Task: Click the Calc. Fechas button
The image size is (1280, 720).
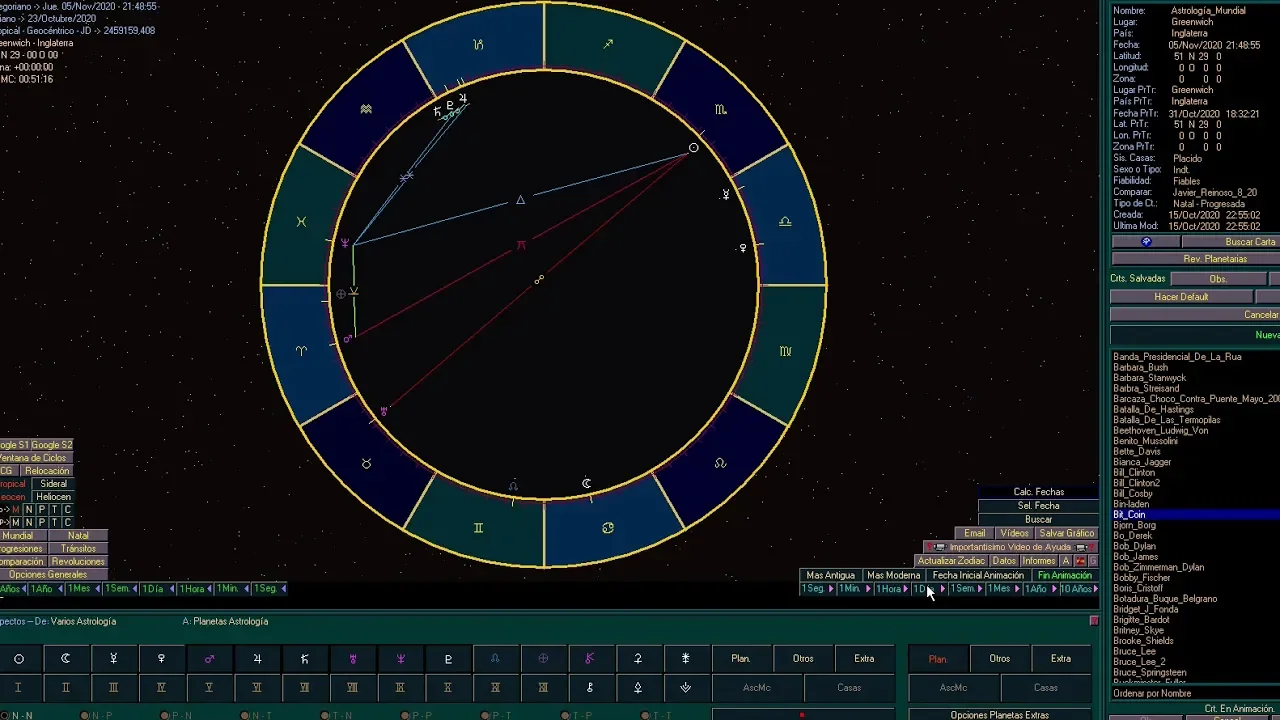Action: pos(1039,492)
